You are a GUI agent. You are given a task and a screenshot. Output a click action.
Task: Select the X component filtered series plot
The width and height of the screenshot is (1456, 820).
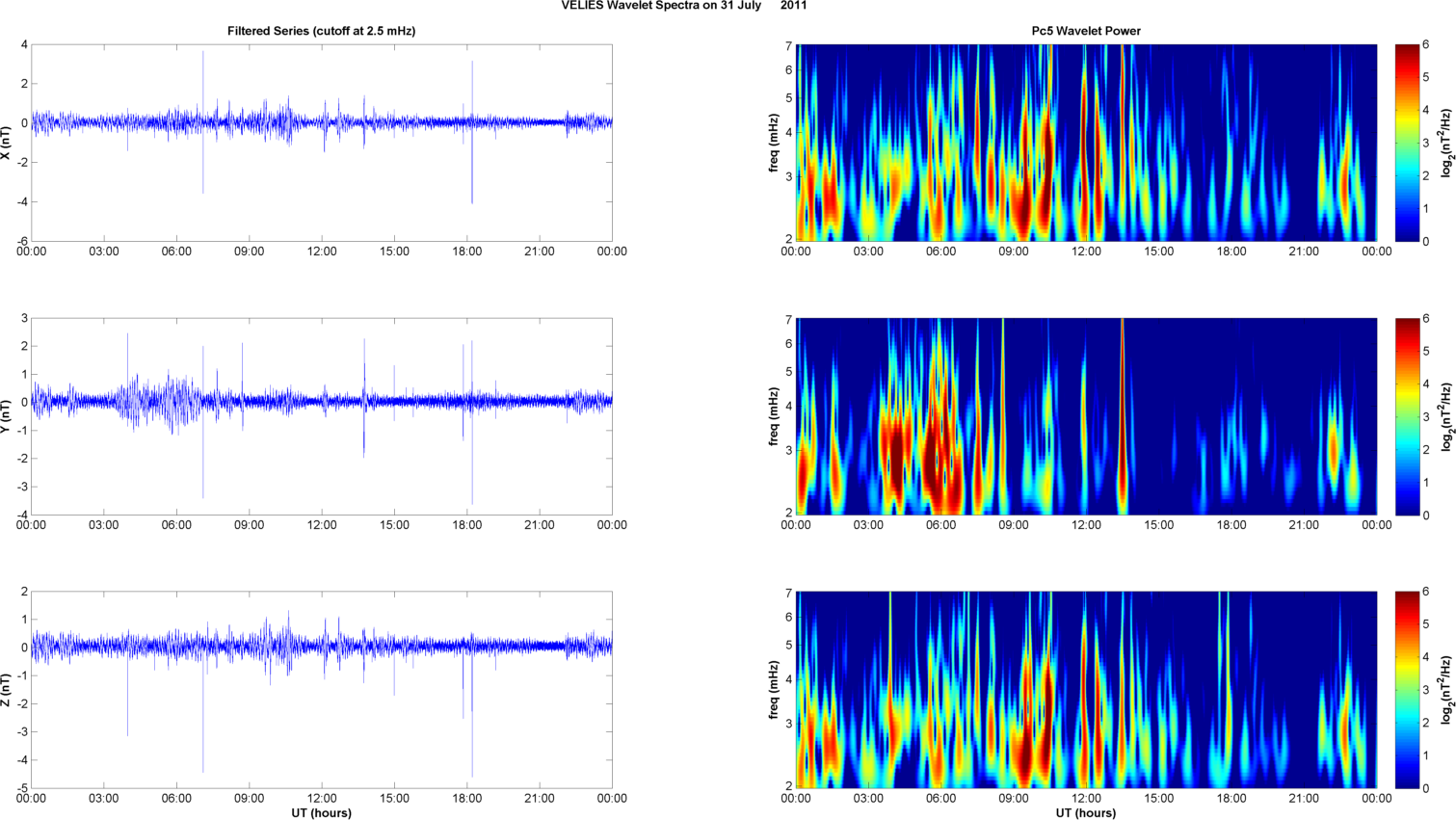(x=322, y=143)
